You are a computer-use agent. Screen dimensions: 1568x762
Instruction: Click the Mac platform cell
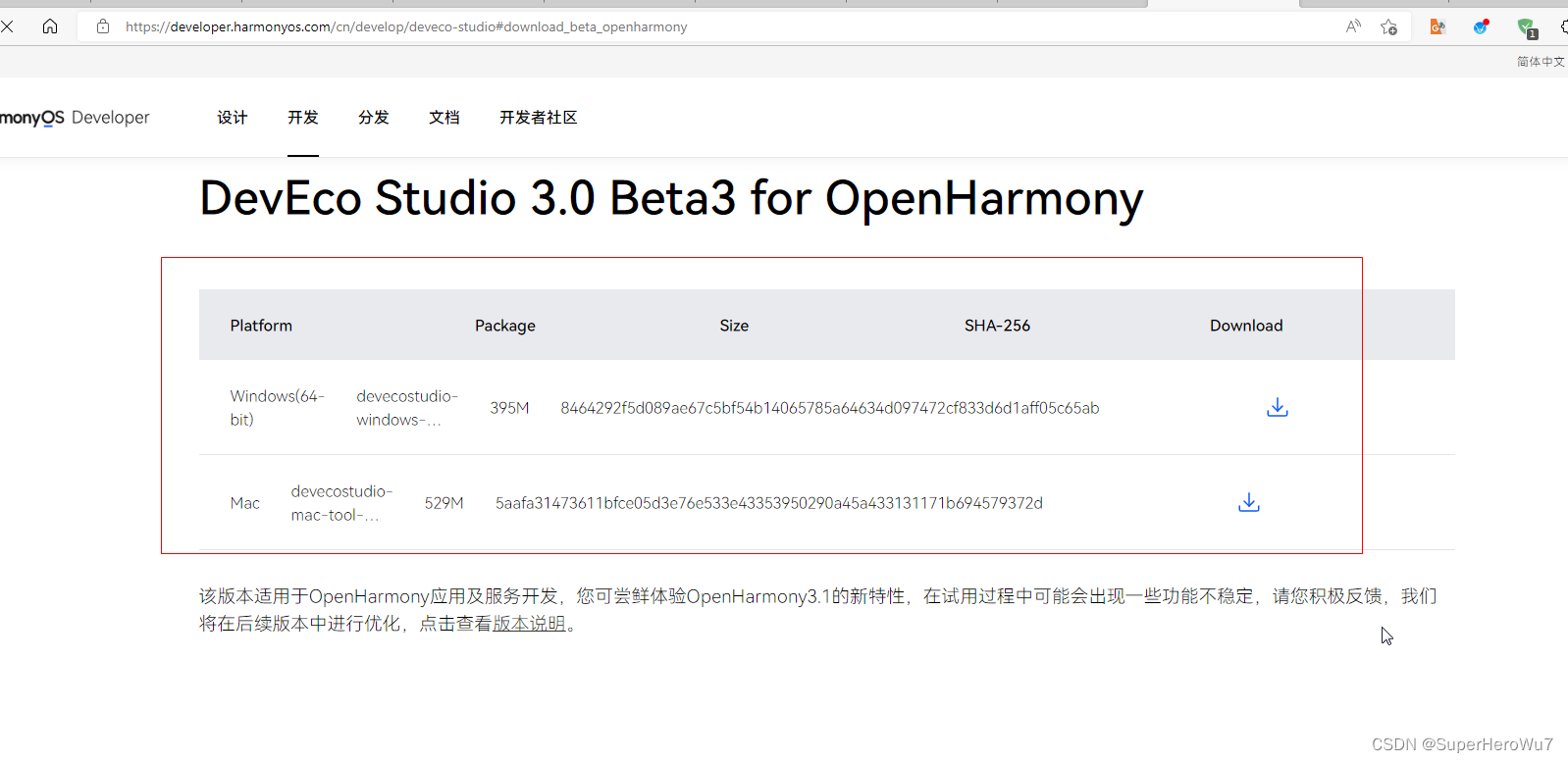point(244,502)
